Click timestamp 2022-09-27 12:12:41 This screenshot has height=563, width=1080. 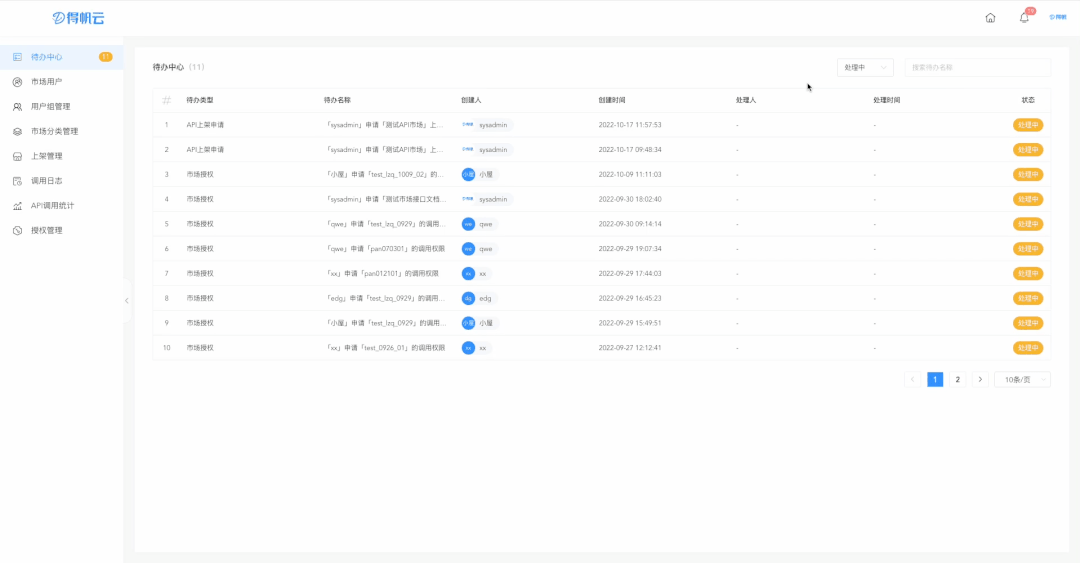point(630,348)
